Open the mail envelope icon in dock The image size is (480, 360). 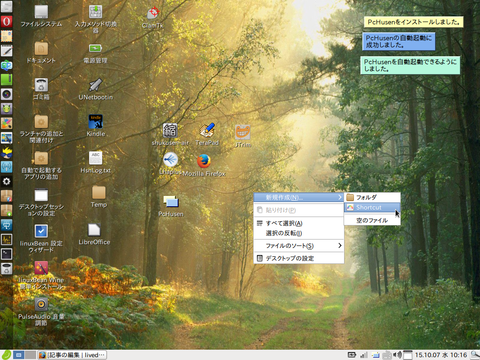click(7, 36)
